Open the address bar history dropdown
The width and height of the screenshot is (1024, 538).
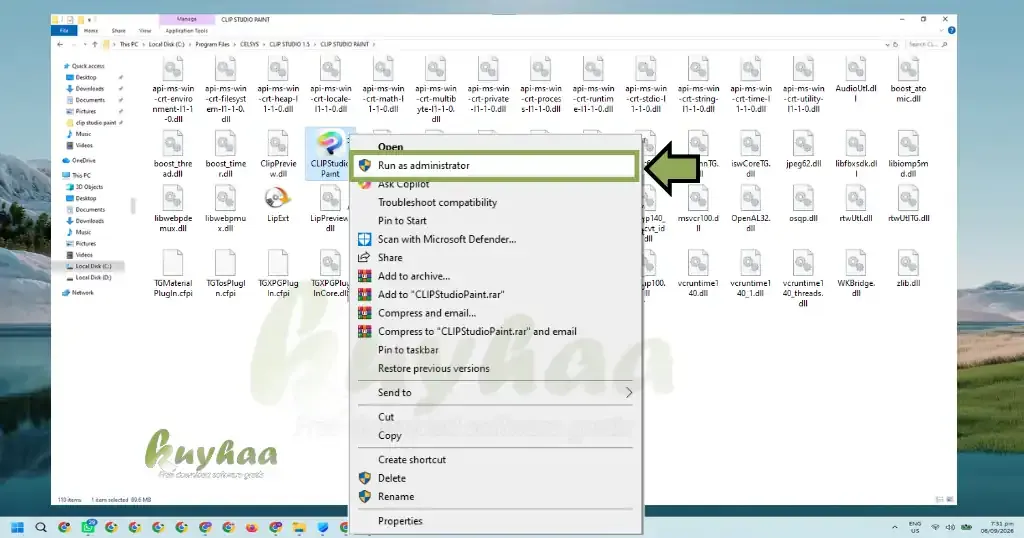(887, 44)
